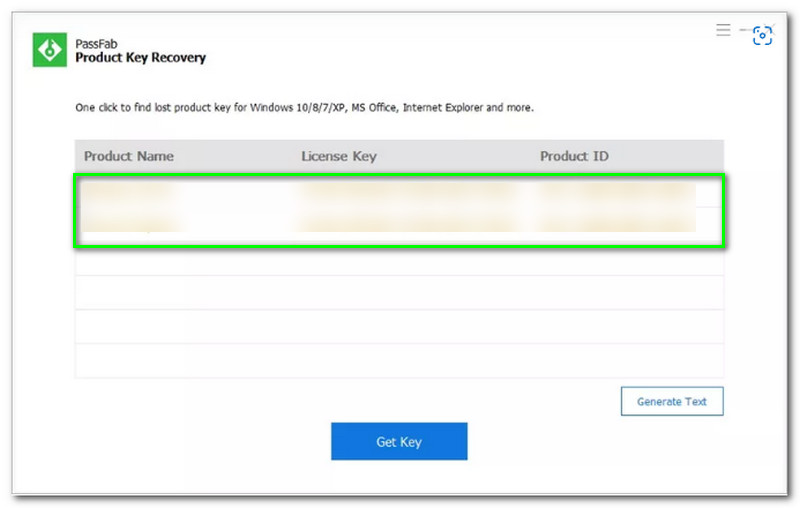Select the Product Name column header

pyautogui.click(x=129, y=156)
